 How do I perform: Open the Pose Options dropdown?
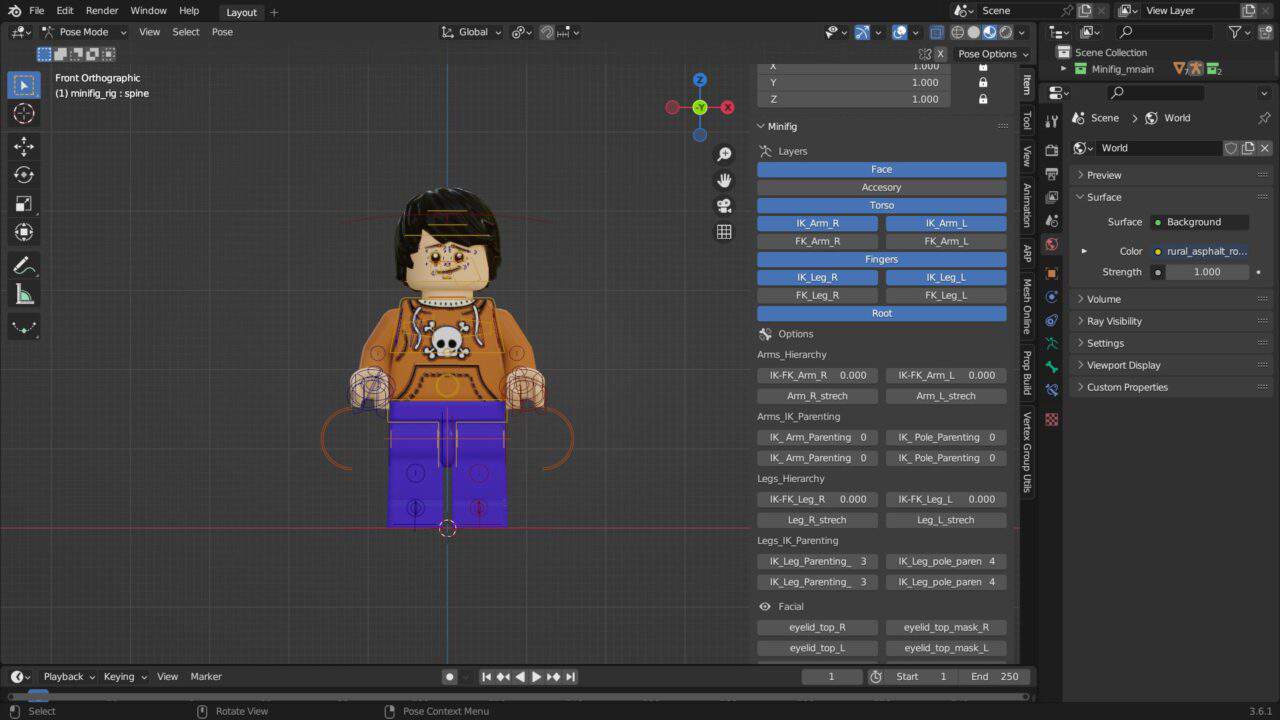pyautogui.click(x=993, y=54)
